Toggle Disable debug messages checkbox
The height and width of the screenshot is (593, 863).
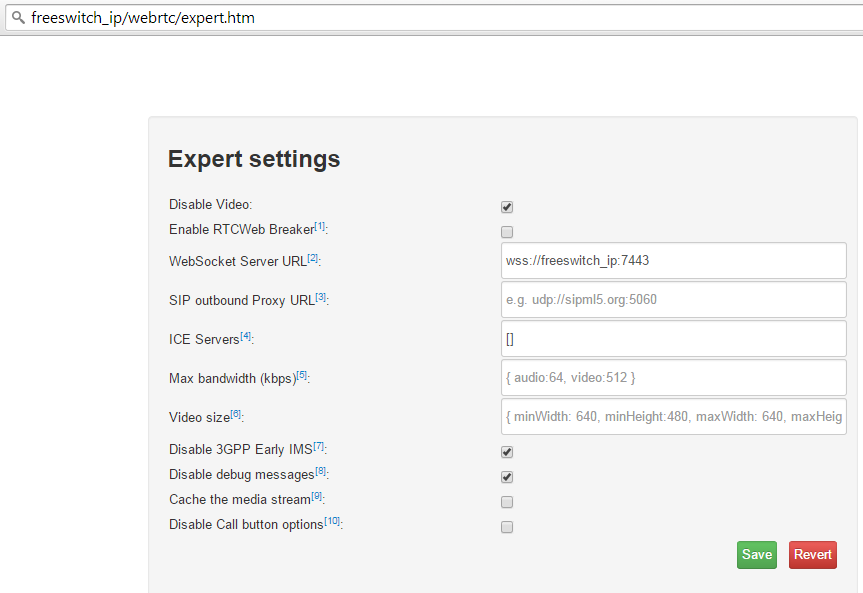point(507,477)
